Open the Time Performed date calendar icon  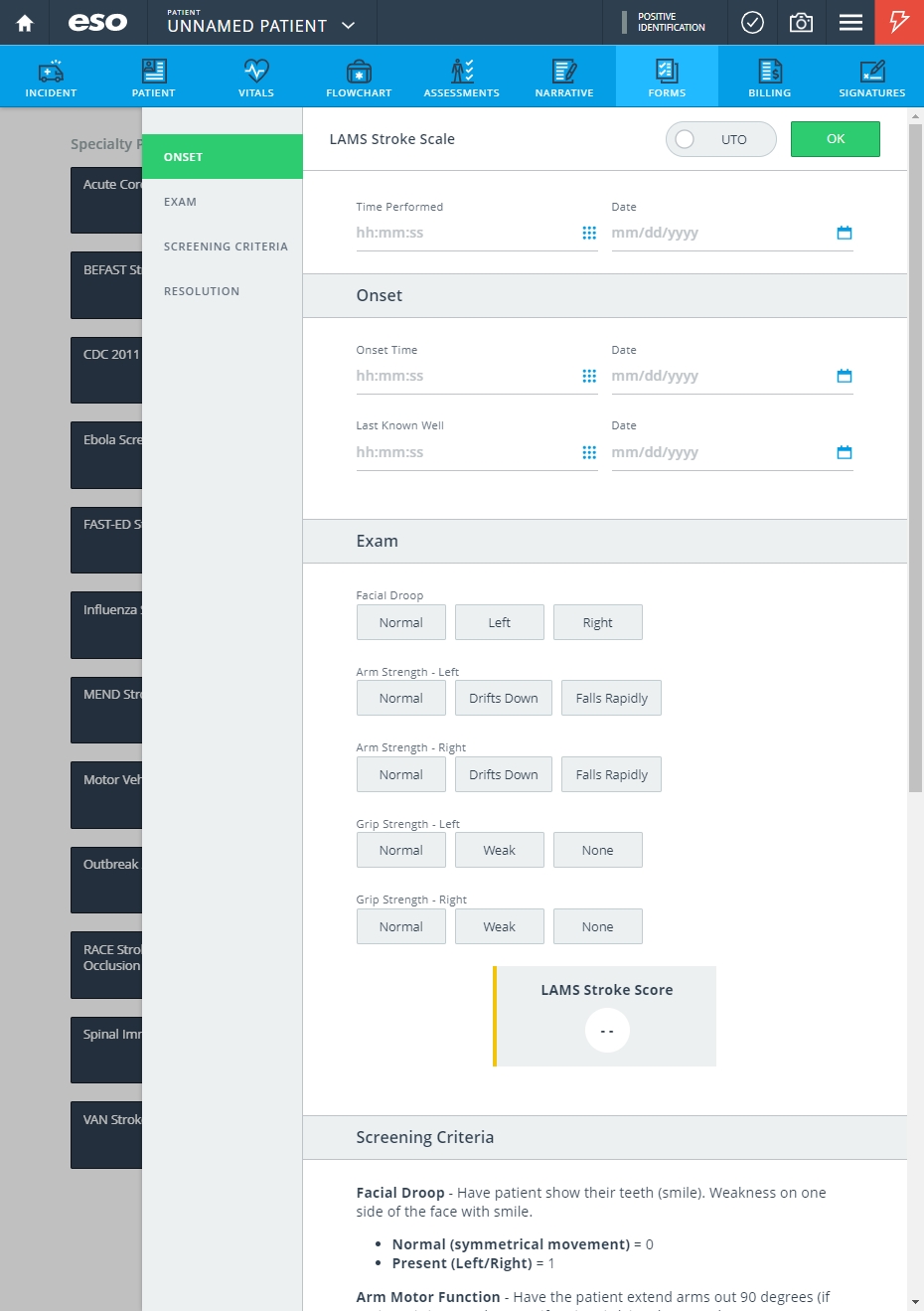[x=845, y=233]
